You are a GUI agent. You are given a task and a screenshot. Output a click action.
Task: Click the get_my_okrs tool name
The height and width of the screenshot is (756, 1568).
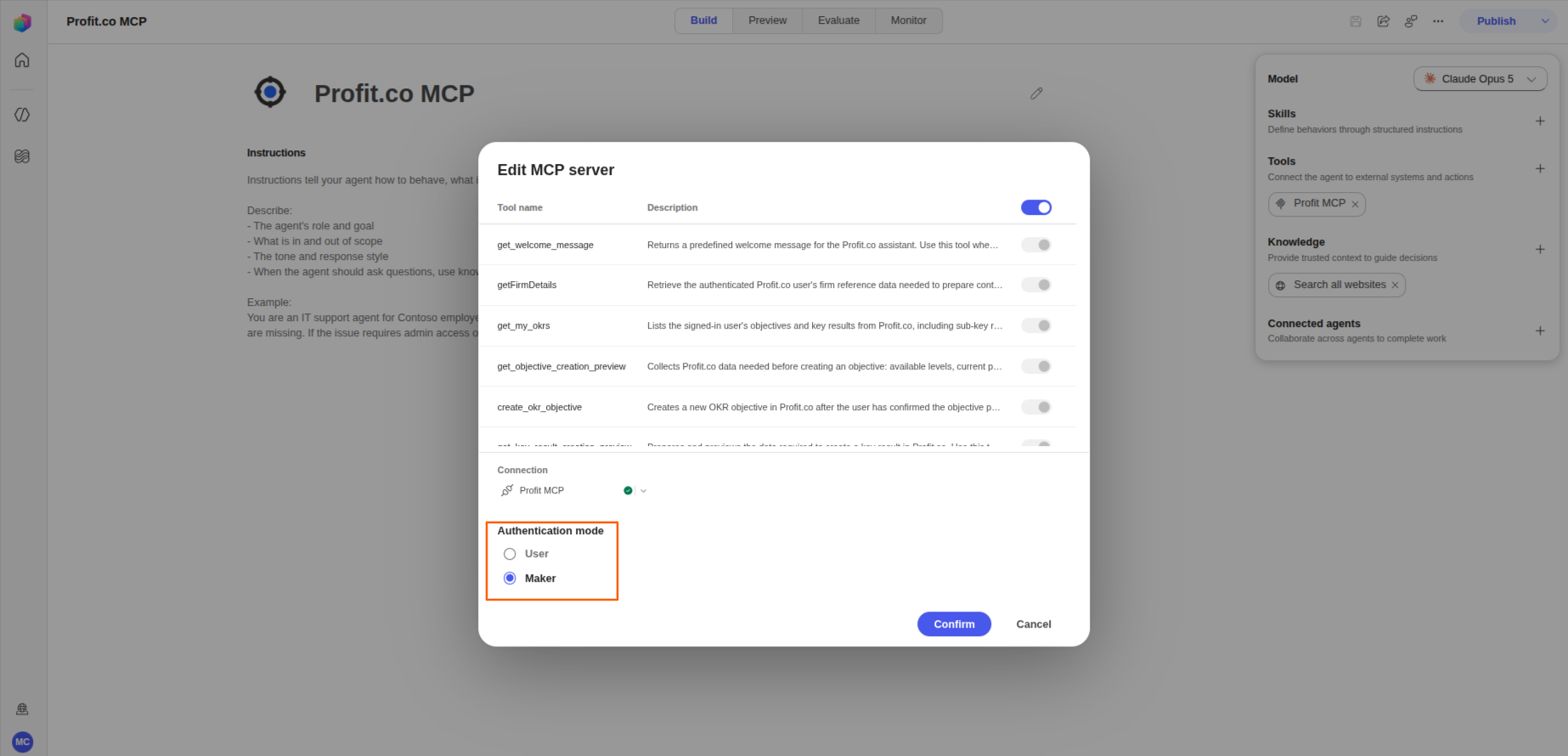click(x=523, y=325)
